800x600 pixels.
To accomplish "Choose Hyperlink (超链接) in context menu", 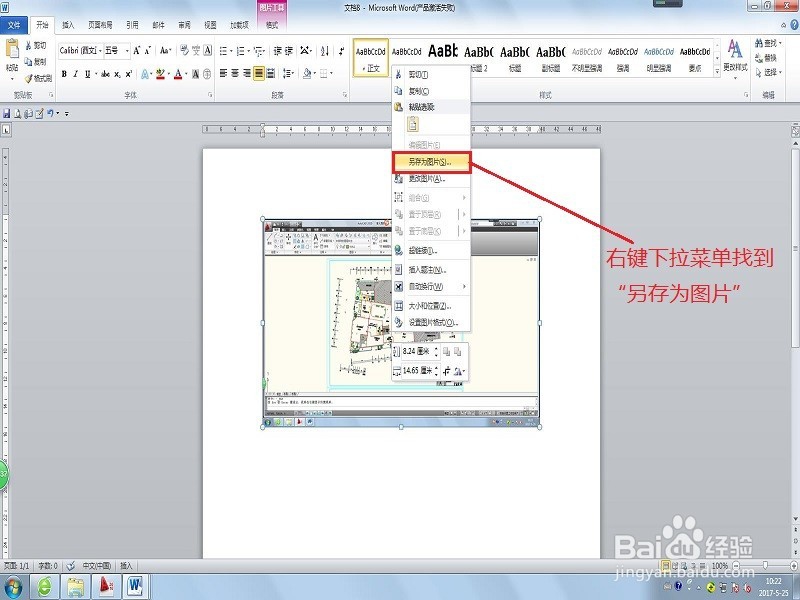I will [431, 251].
